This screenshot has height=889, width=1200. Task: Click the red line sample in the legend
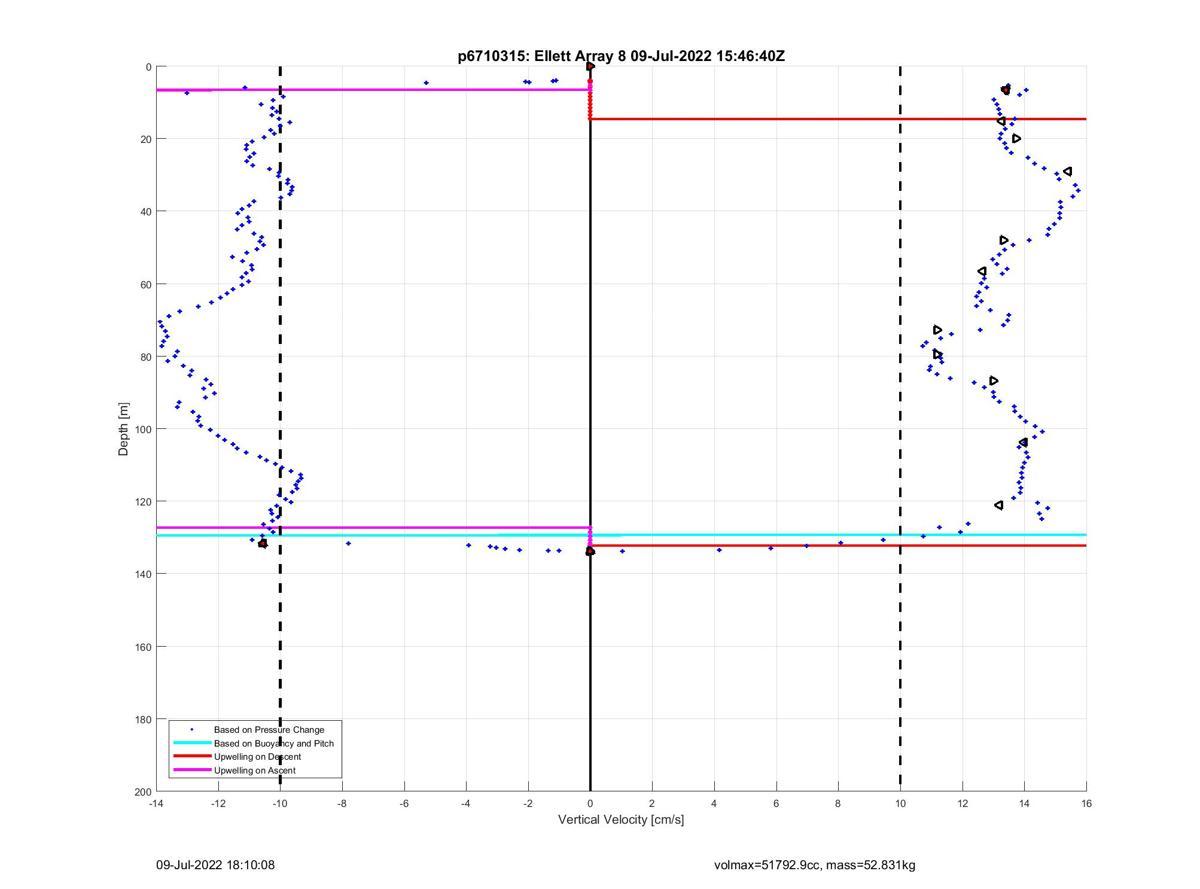[x=191, y=757]
